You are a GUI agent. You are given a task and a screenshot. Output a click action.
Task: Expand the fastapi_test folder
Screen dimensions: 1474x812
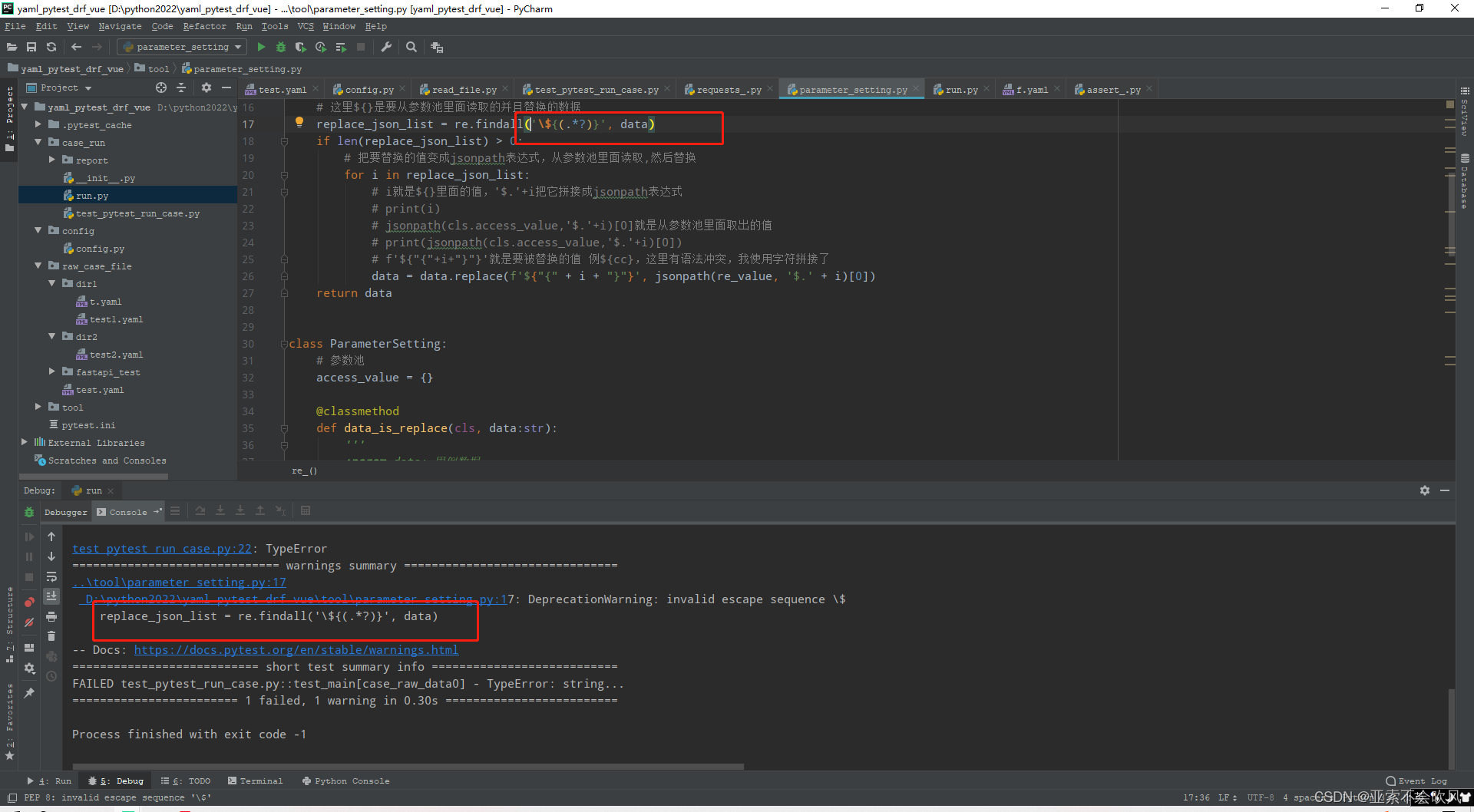(51, 371)
